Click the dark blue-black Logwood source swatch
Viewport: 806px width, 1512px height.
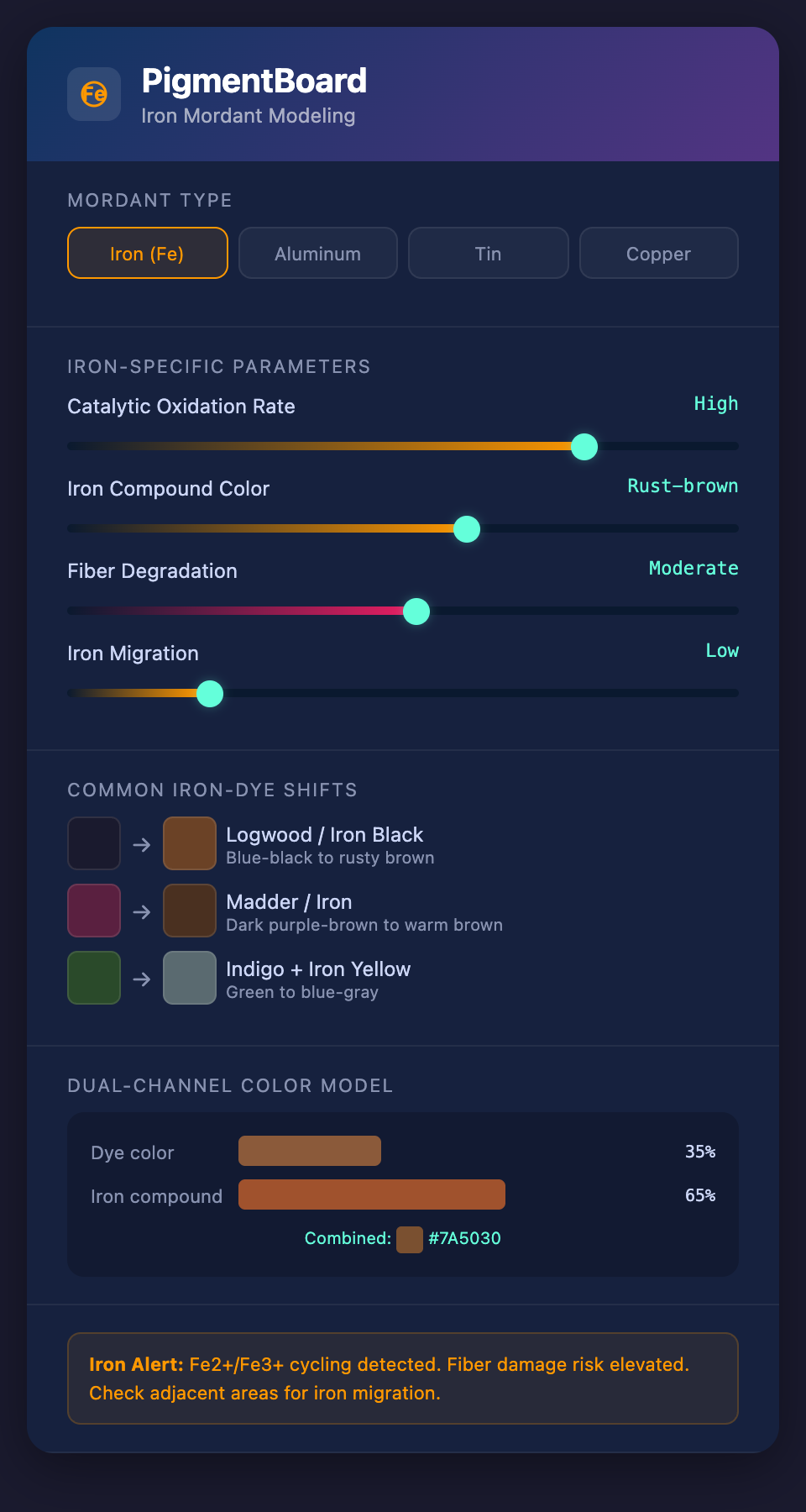click(x=94, y=843)
